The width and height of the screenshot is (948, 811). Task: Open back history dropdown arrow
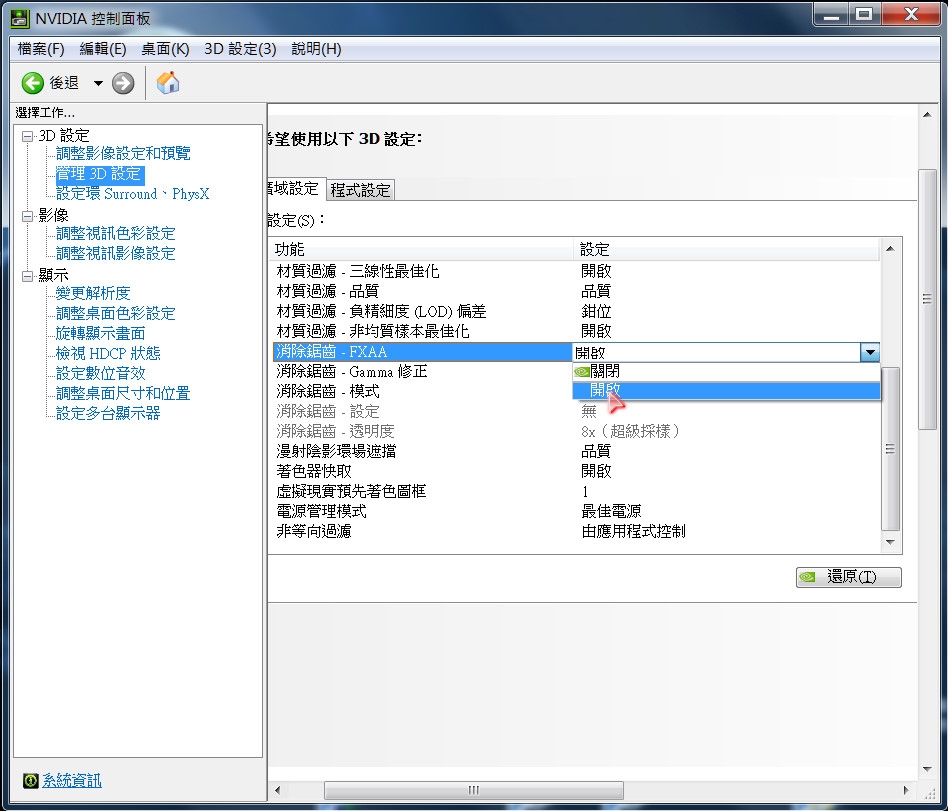click(98, 83)
